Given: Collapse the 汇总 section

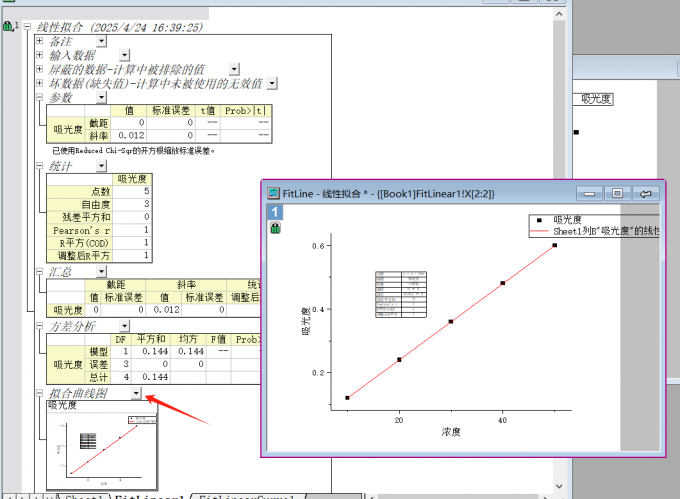Looking at the screenshot, I should (39, 271).
